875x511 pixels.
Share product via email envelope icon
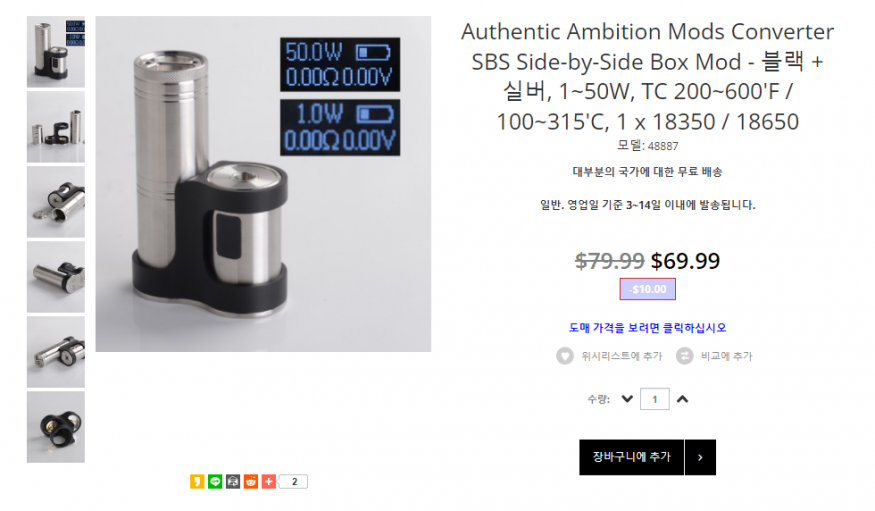(x=233, y=481)
